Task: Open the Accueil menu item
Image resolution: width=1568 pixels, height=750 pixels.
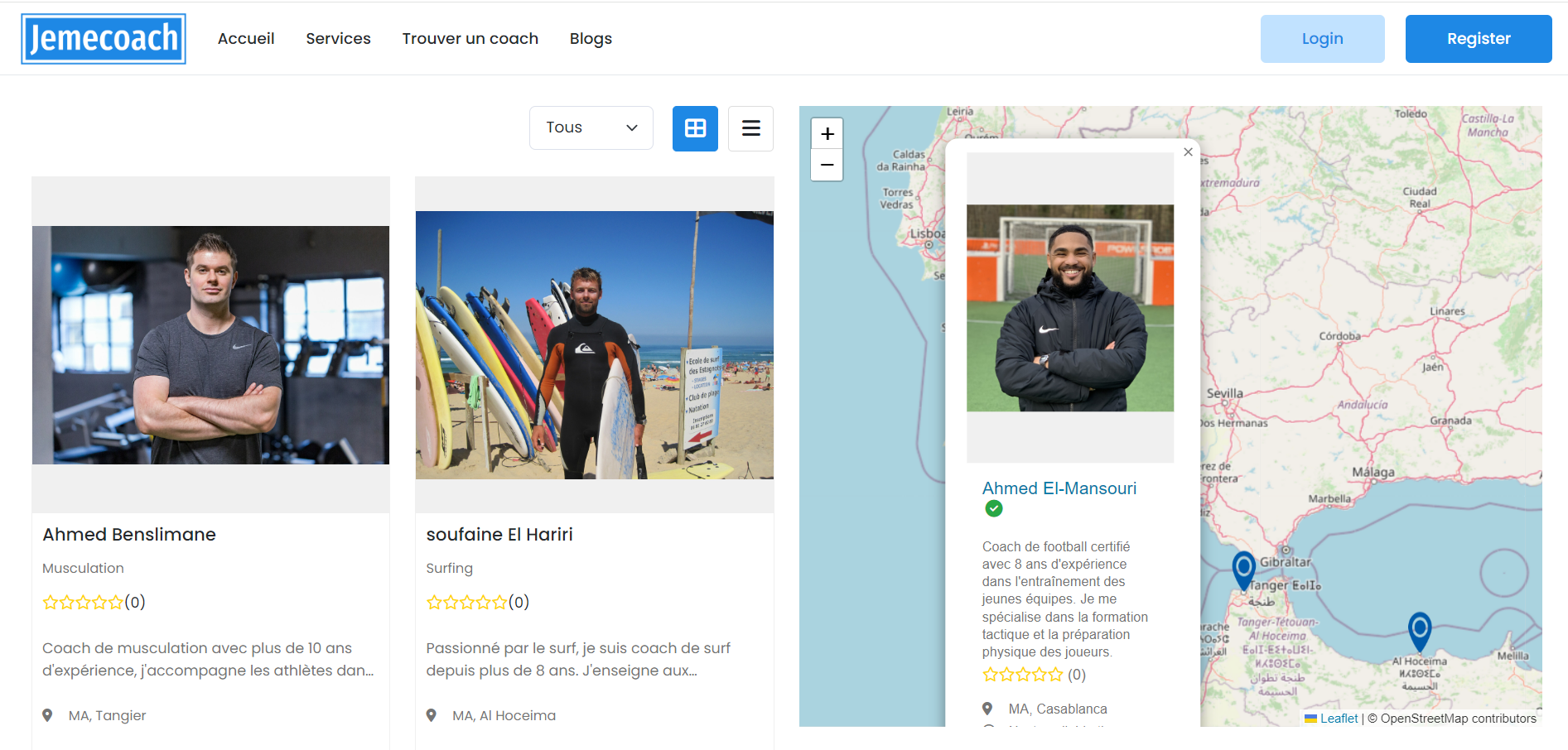Action: (x=246, y=39)
